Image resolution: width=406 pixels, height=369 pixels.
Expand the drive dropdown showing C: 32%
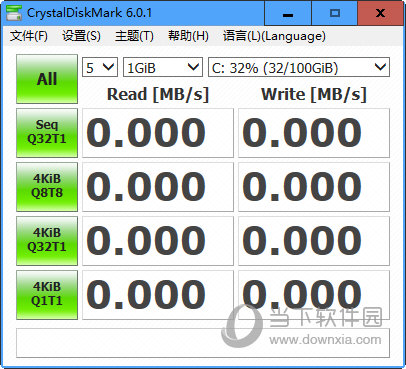pyautogui.click(x=299, y=68)
